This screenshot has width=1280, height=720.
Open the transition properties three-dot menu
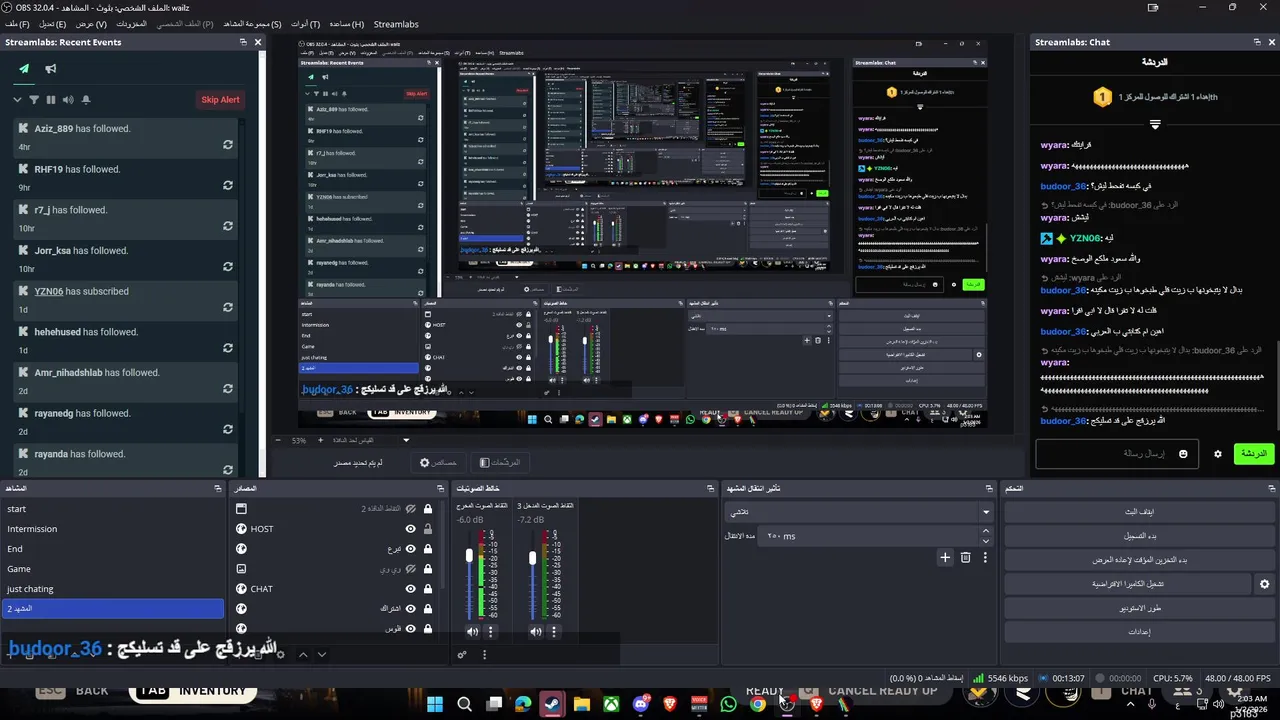point(985,557)
